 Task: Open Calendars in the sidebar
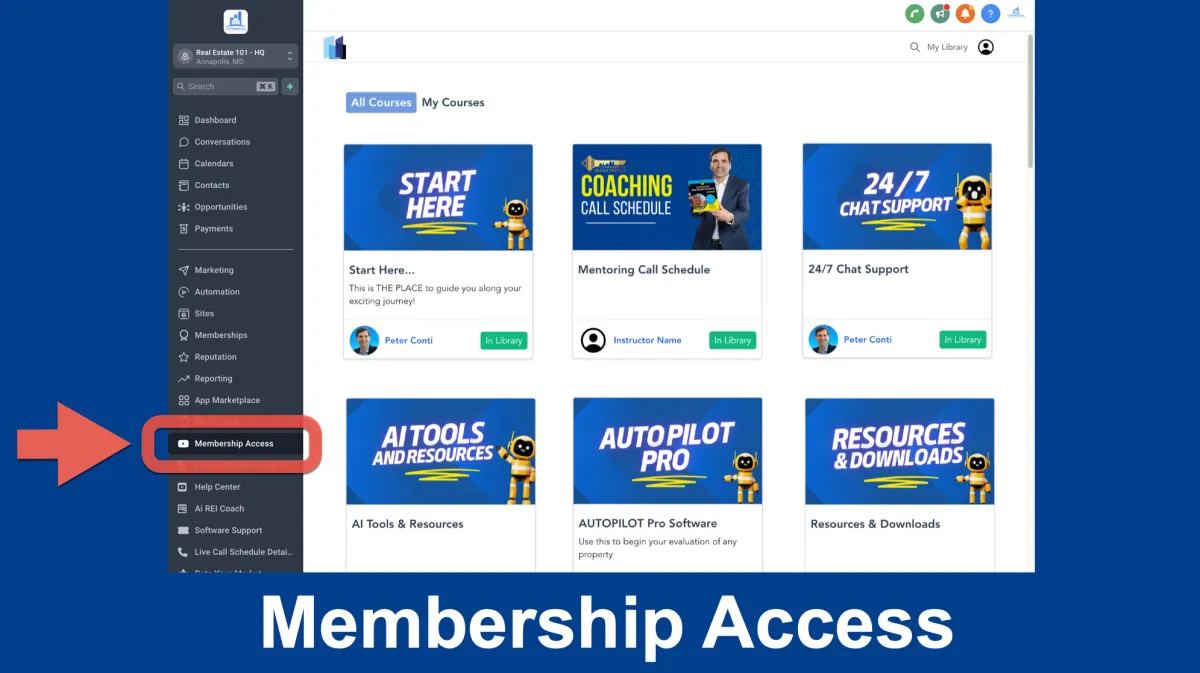(214, 164)
